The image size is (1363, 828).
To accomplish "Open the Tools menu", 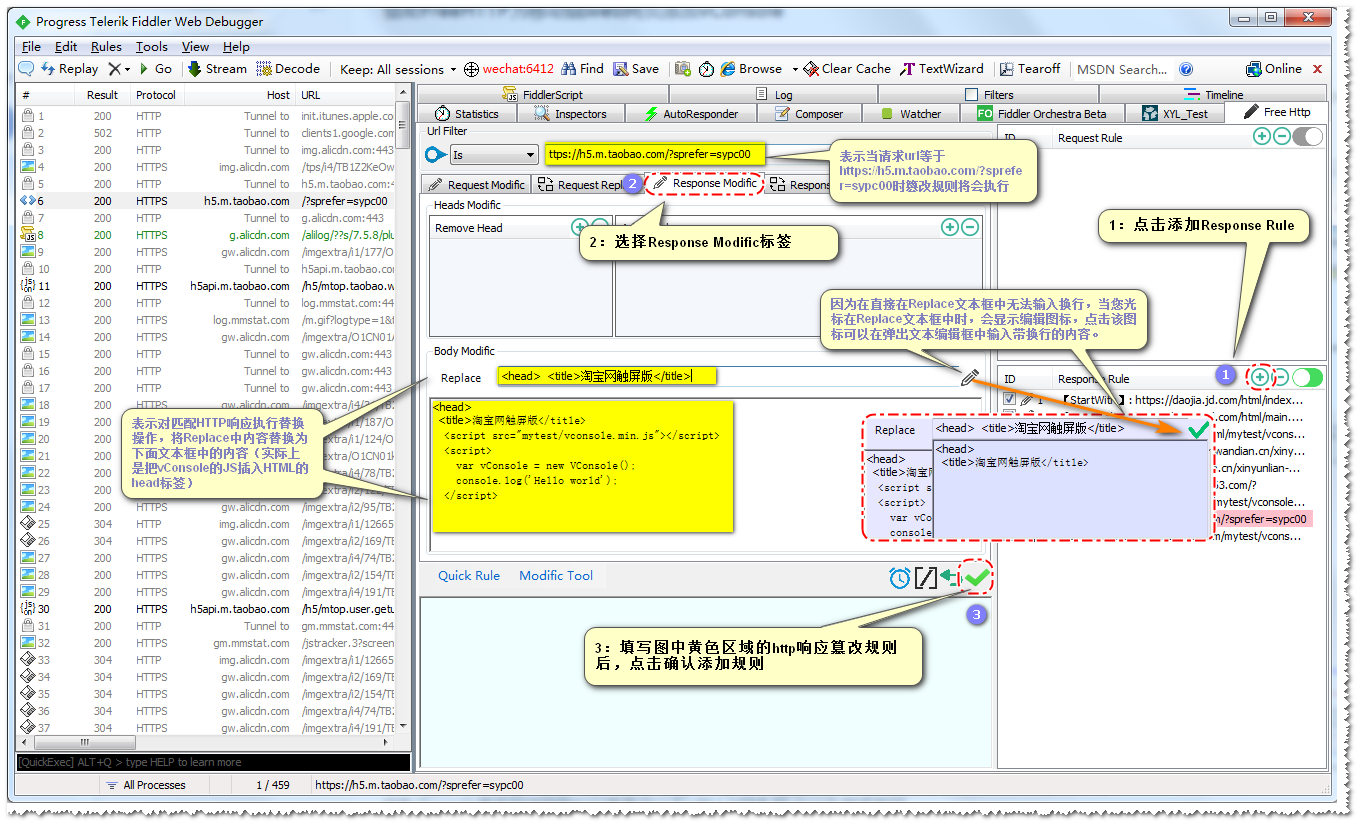I will click(152, 46).
